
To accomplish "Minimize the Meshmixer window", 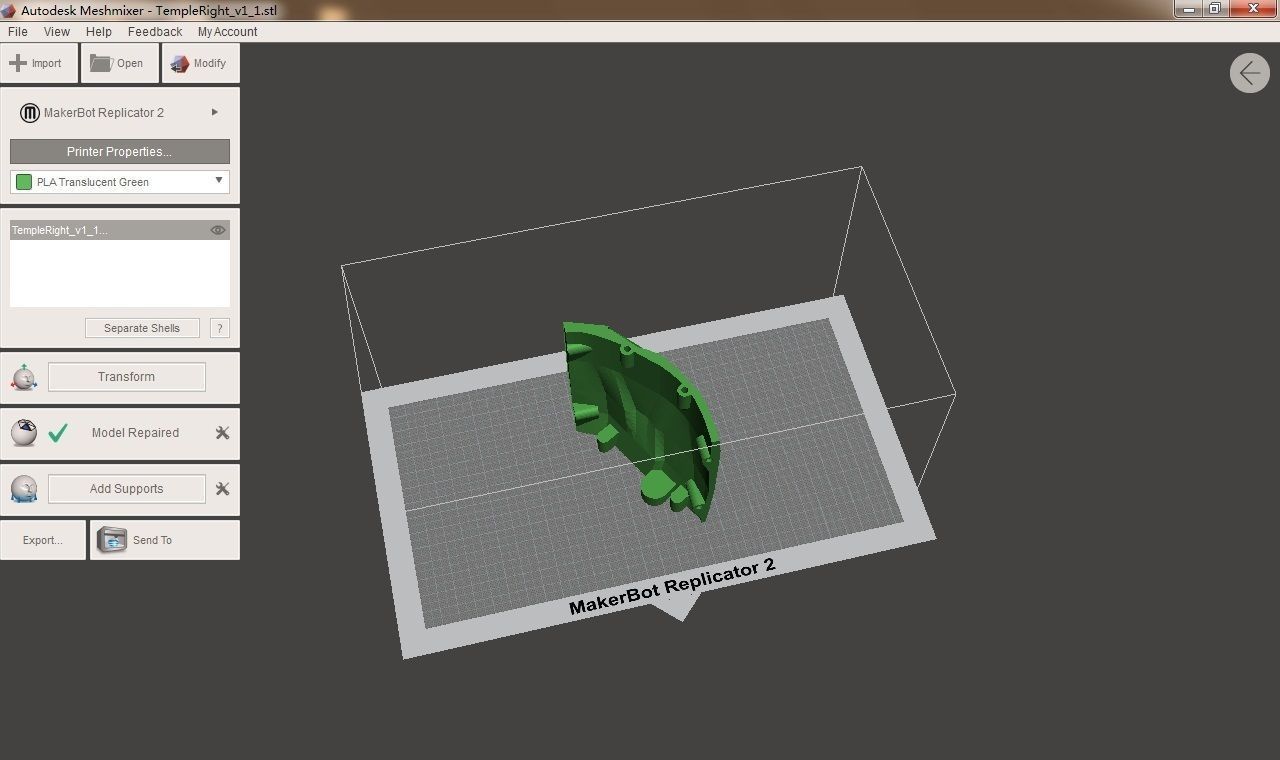I will (1188, 8).
